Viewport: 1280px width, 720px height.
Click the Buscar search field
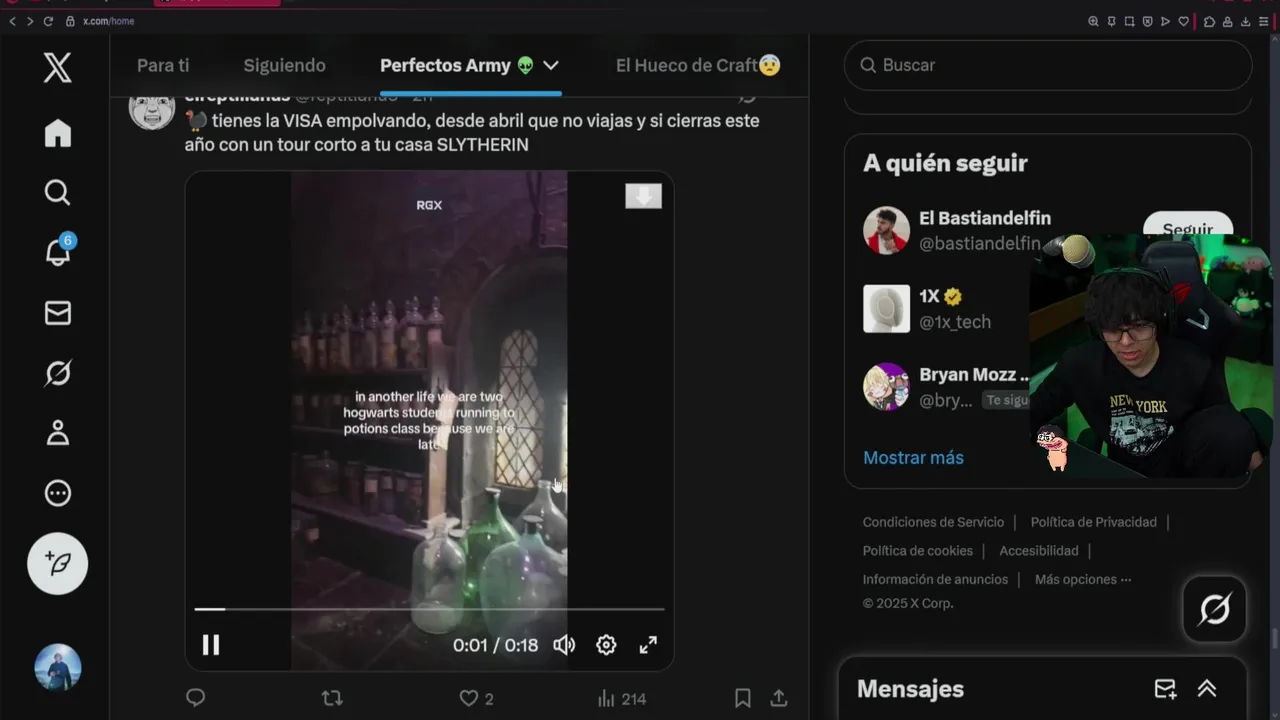point(1048,65)
